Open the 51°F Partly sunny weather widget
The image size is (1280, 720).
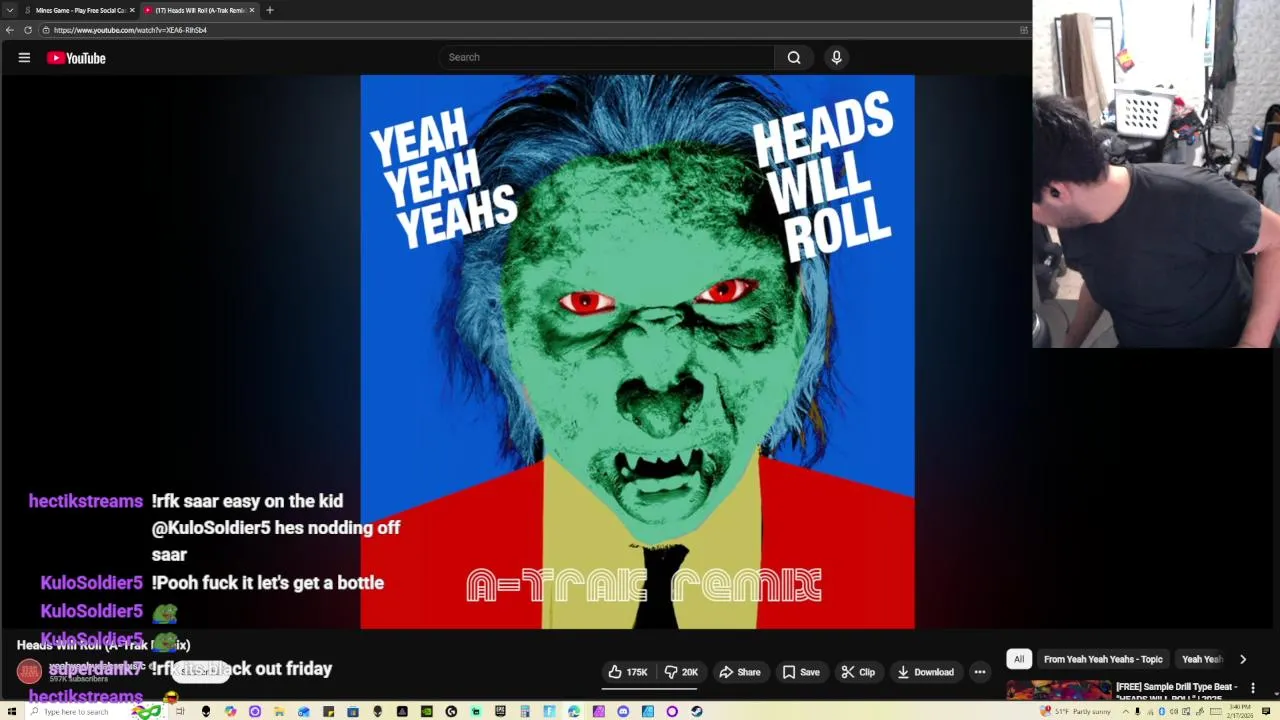coord(1075,711)
